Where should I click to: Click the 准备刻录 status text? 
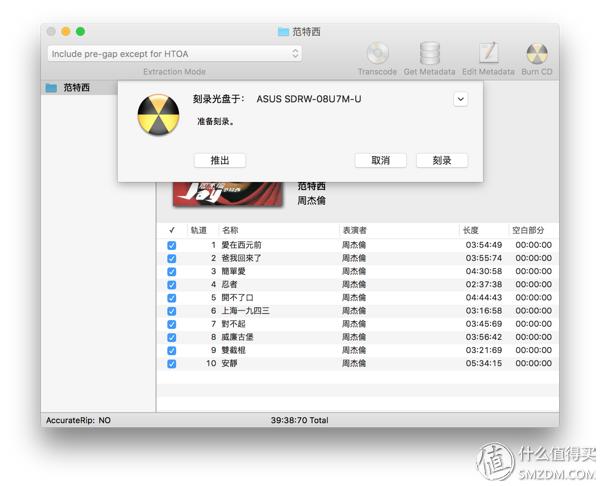pyautogui.click(x=215, y=122)
